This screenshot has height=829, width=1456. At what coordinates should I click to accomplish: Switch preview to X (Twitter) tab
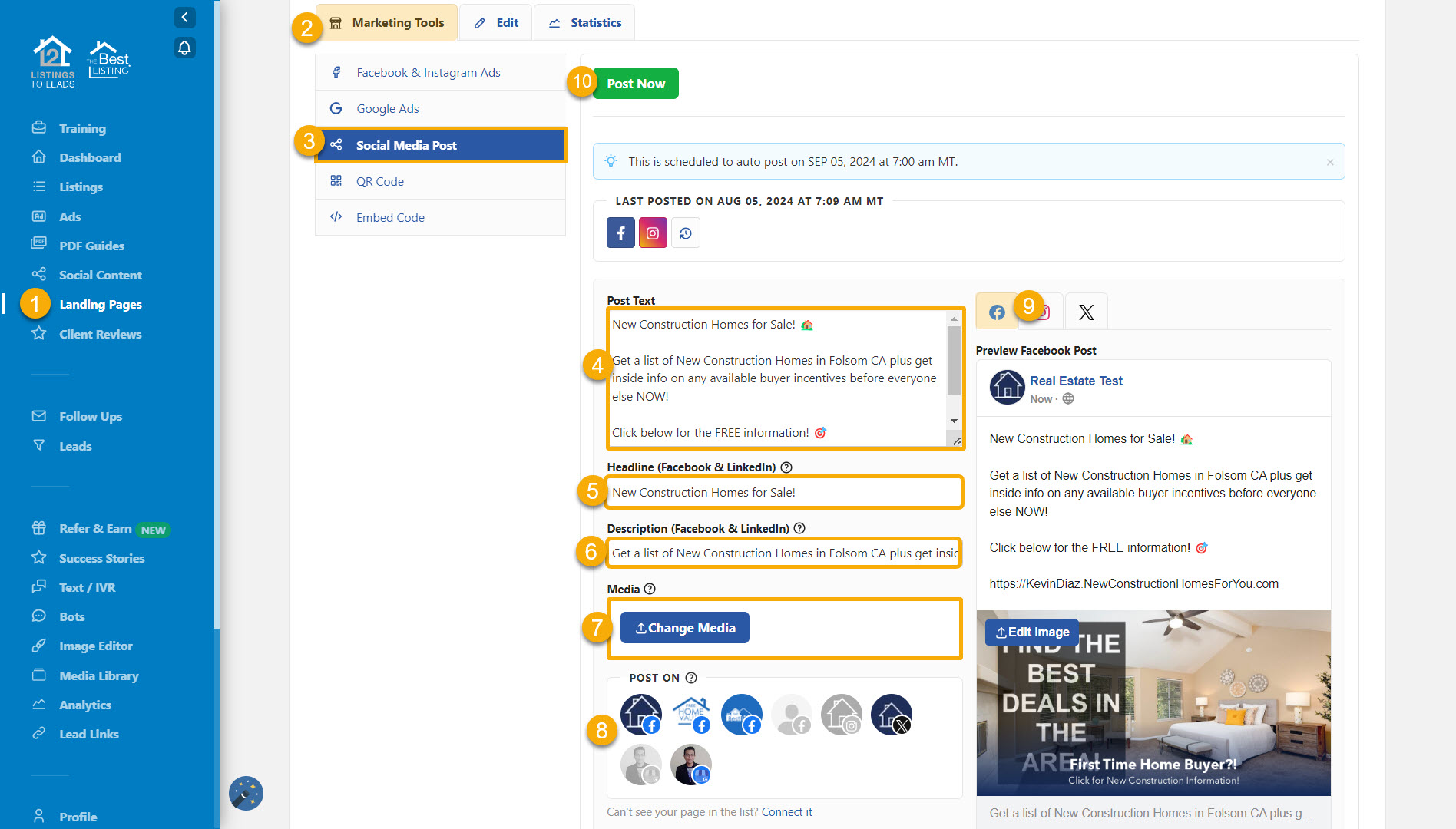click(x=1086, y=312)
